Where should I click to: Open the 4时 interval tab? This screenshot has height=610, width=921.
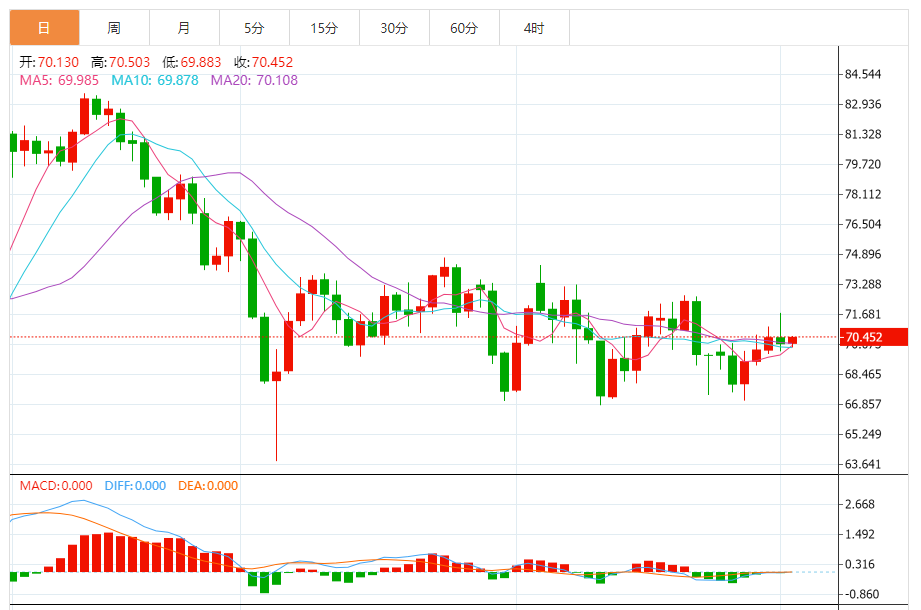534,28
